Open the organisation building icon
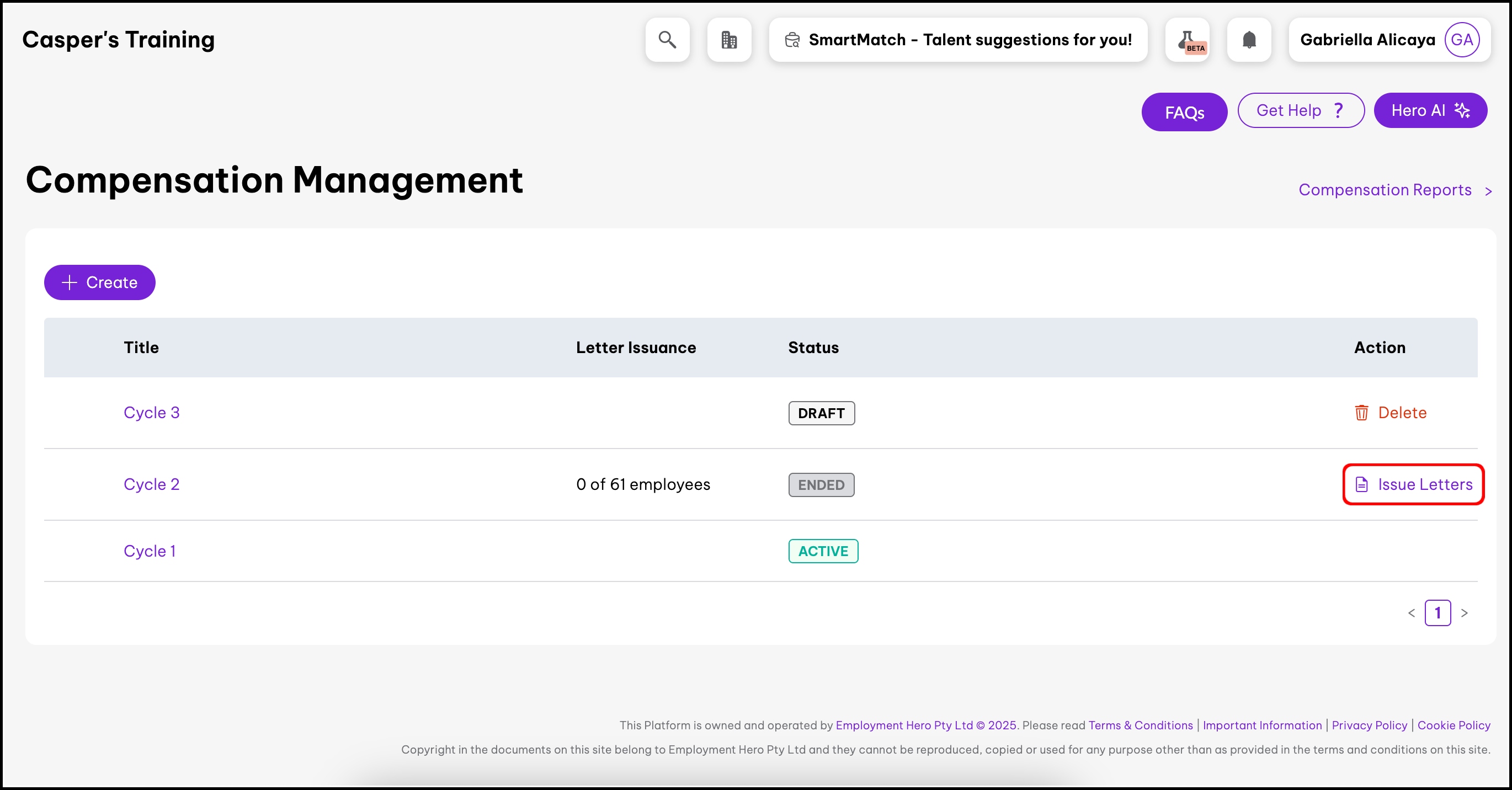Viewport: 1512px width, 790px height. click(729, 40)
